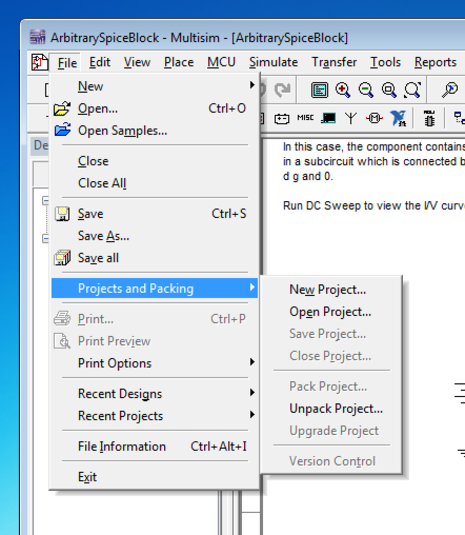Viewport: 465px width, 535px height.
Task: Click the Open Samples folder icon
Action: (62, 130)
